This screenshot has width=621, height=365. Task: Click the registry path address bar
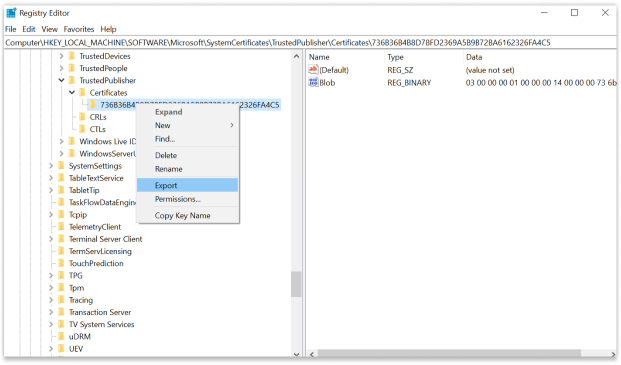[x=310, y=43]
